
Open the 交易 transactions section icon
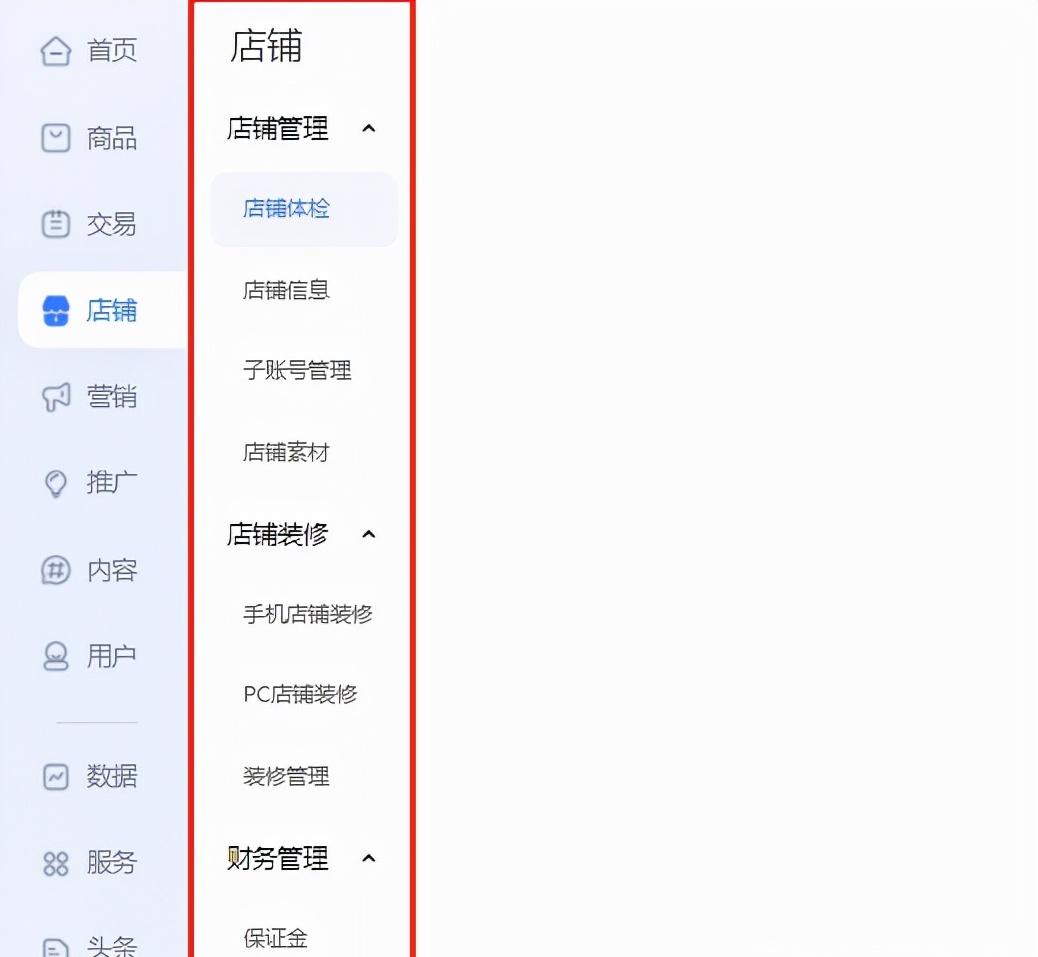pyautogui.click(x=57, y=224)
